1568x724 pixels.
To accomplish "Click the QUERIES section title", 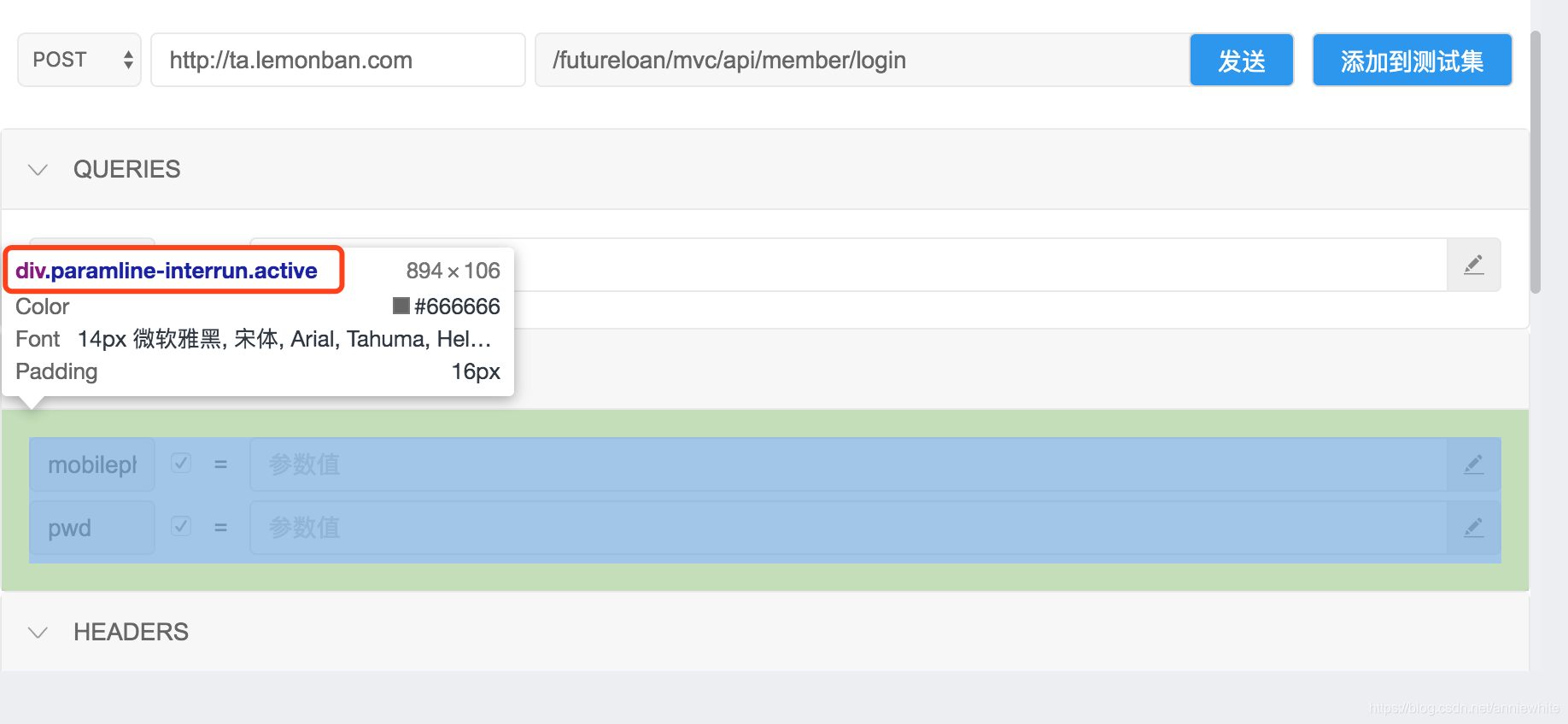I will [126, 169].
